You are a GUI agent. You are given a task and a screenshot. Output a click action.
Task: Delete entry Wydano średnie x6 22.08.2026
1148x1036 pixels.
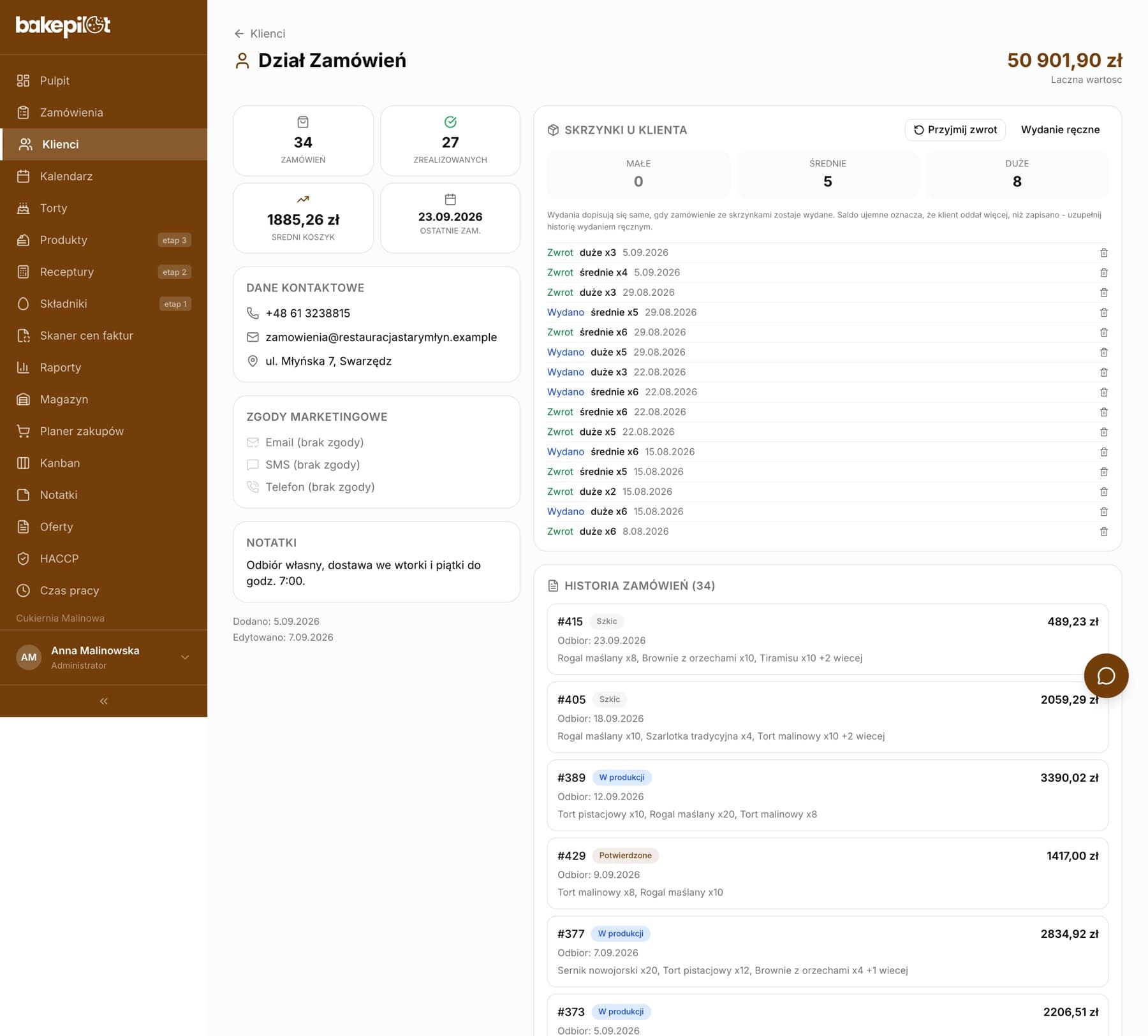pyautogui.click(x=1103, y=392)
